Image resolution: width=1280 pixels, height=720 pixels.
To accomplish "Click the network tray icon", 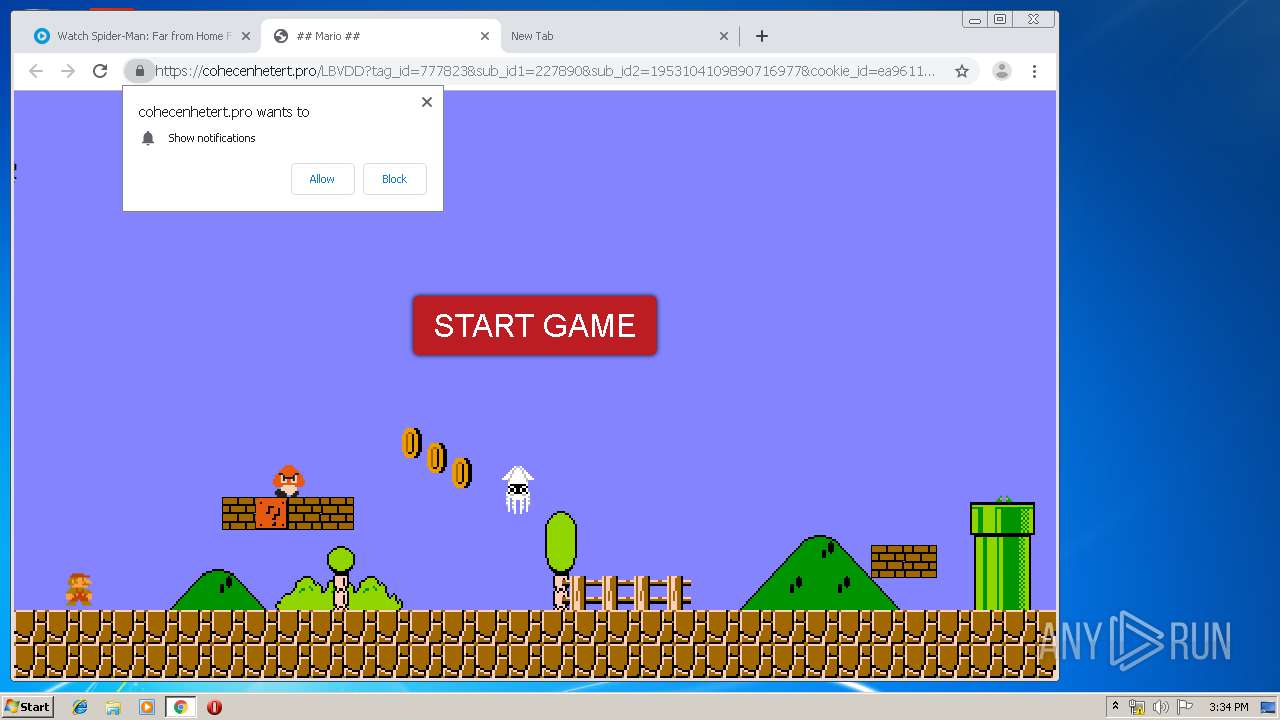I will pos(1137,707).
